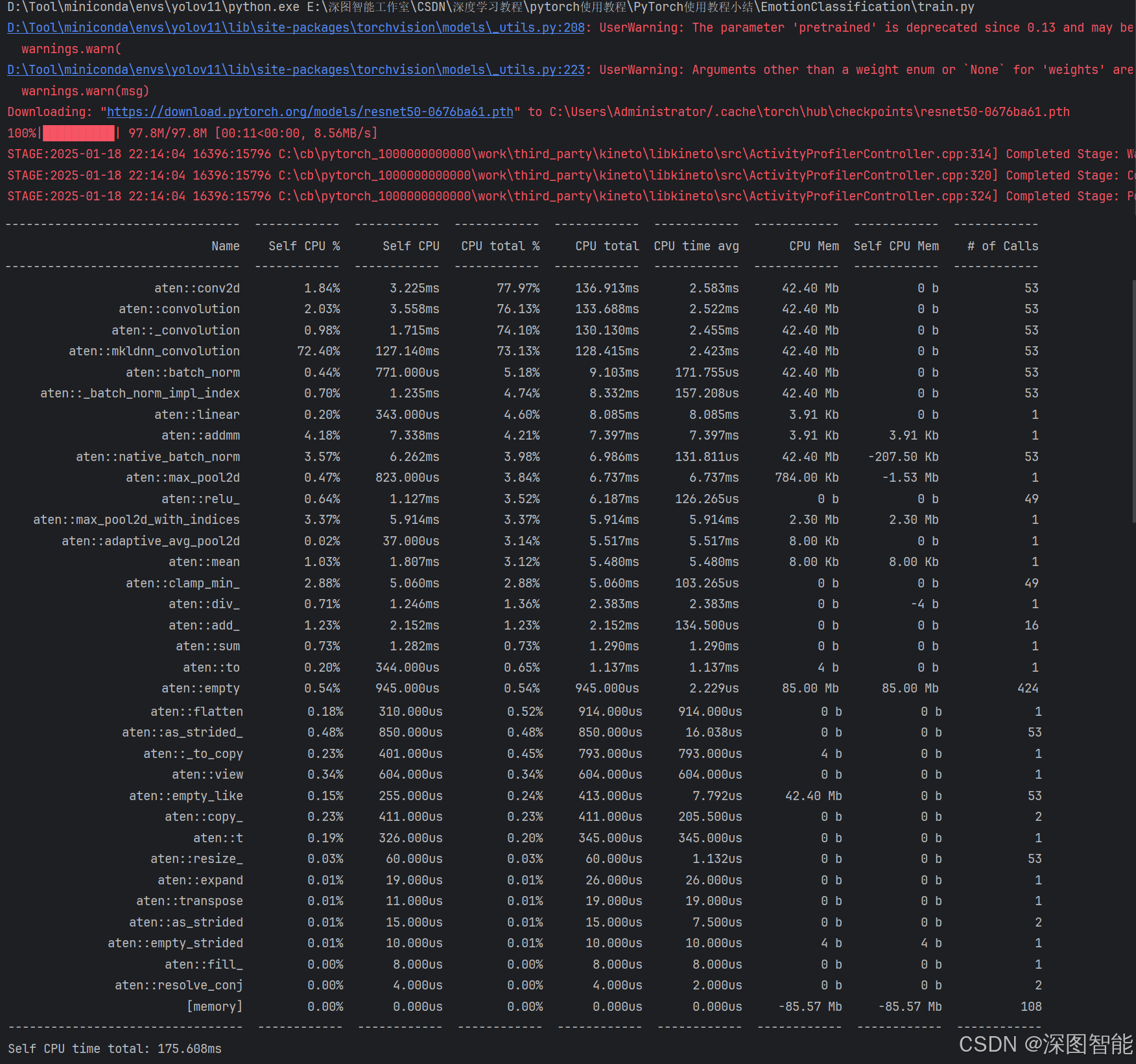The image size is (1136, 1064).
Task: Click the aten::div_ row name
Action: tap(204, 604)
